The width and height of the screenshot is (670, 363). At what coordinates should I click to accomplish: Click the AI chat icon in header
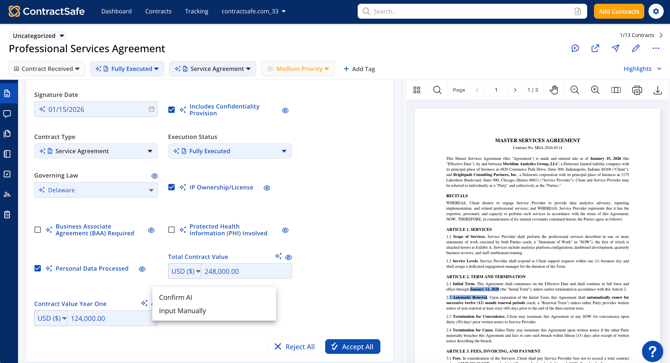click(x=575, y=48)
